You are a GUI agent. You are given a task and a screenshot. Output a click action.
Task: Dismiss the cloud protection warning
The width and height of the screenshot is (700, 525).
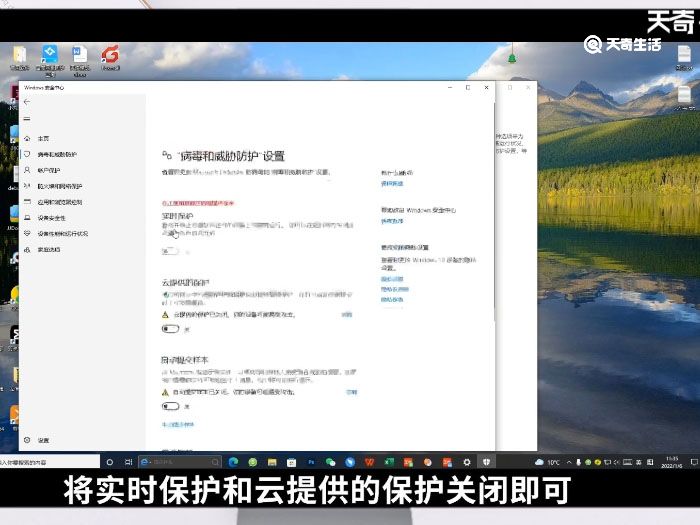pos(347,315)
